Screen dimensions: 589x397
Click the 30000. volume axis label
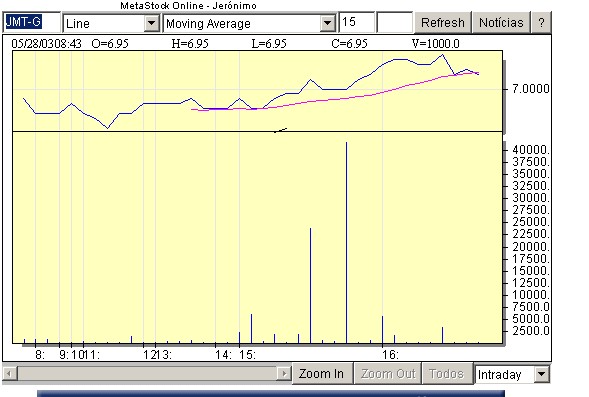[531, 198]
